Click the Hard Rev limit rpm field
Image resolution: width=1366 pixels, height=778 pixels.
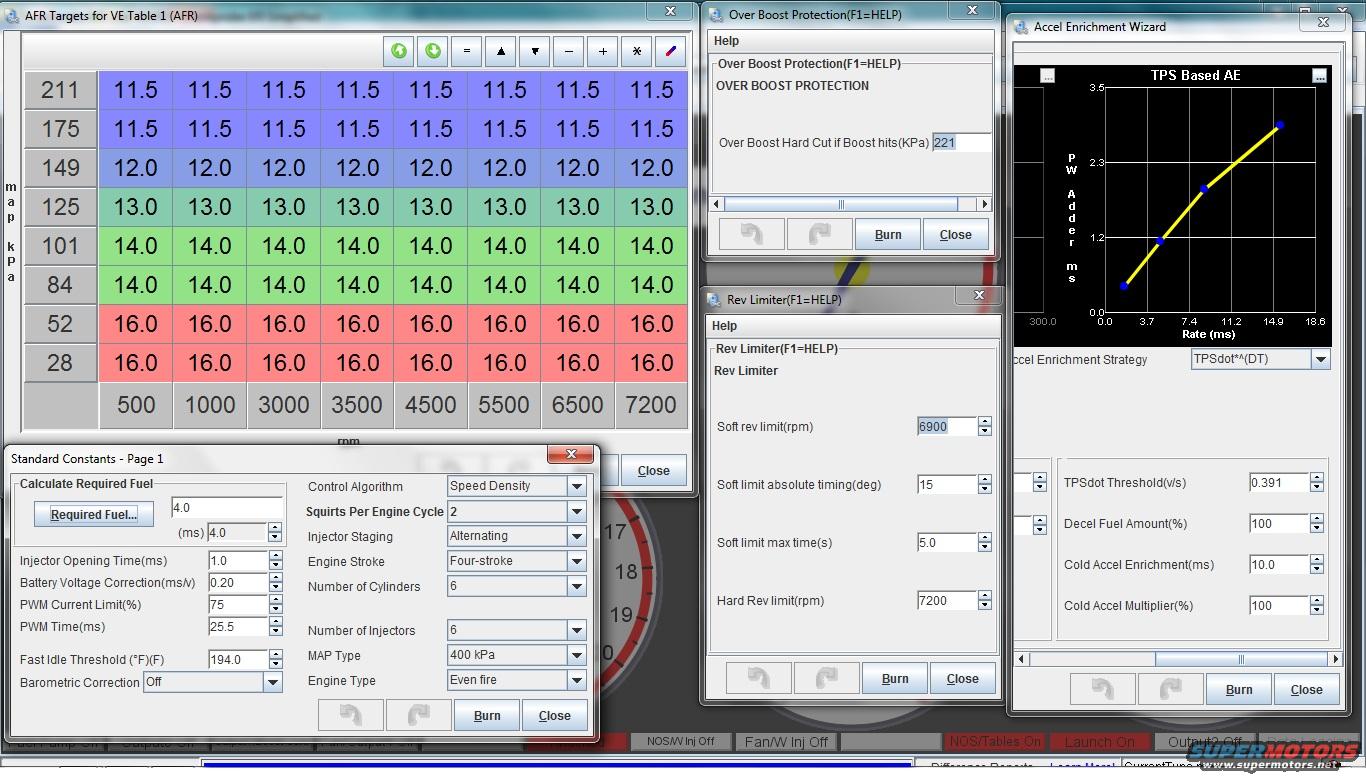[945, 601]
